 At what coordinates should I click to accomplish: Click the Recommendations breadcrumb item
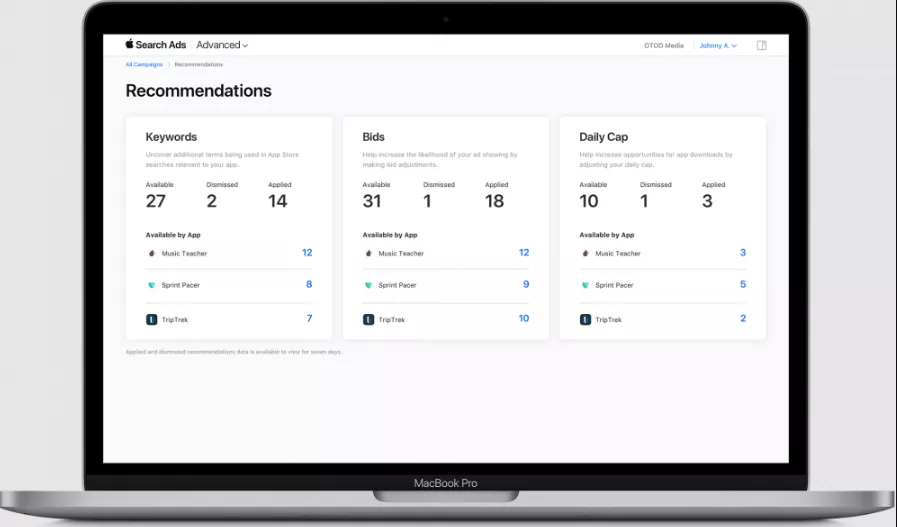click(199, 65)
